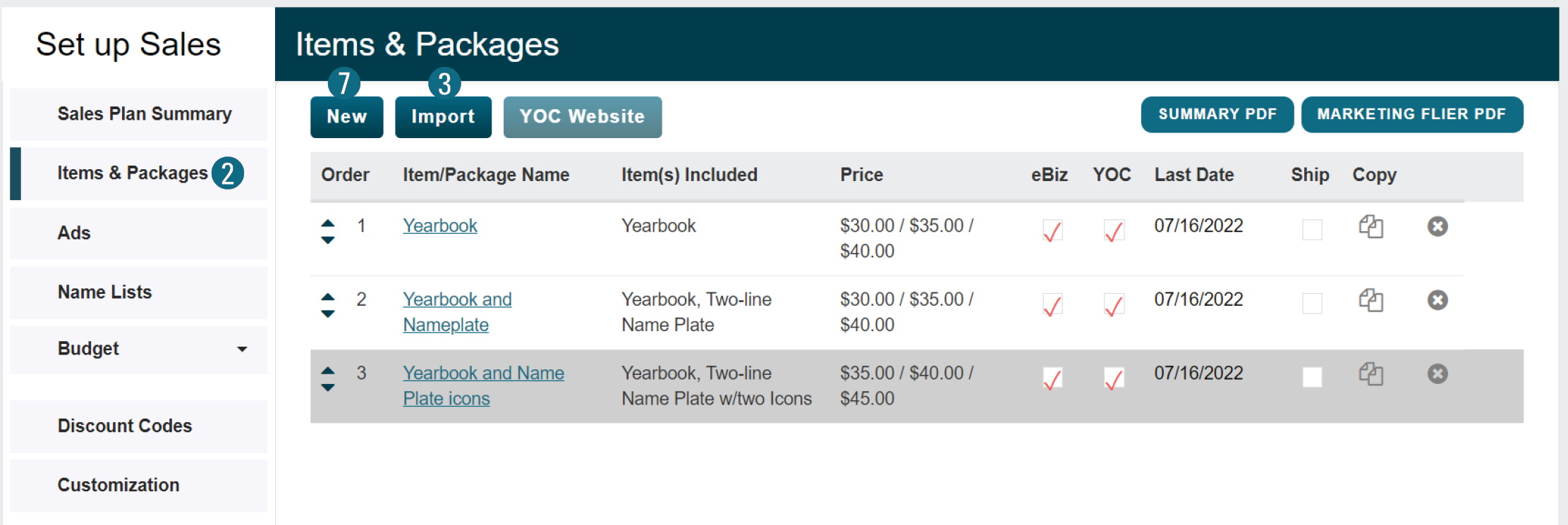Delete the Yearbook and Name Plate icons package
This screenshot has width=1568, height=525.
coord(1437,373)
